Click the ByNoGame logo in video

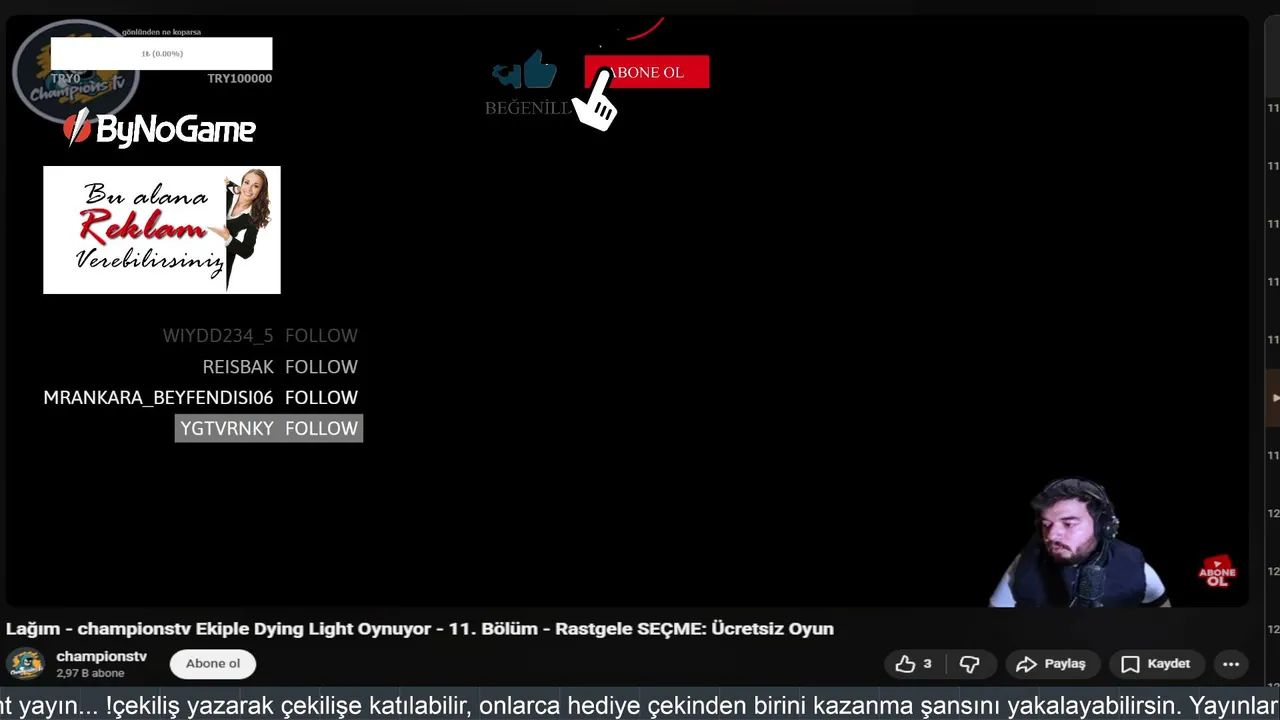click(x=160, y=129)
